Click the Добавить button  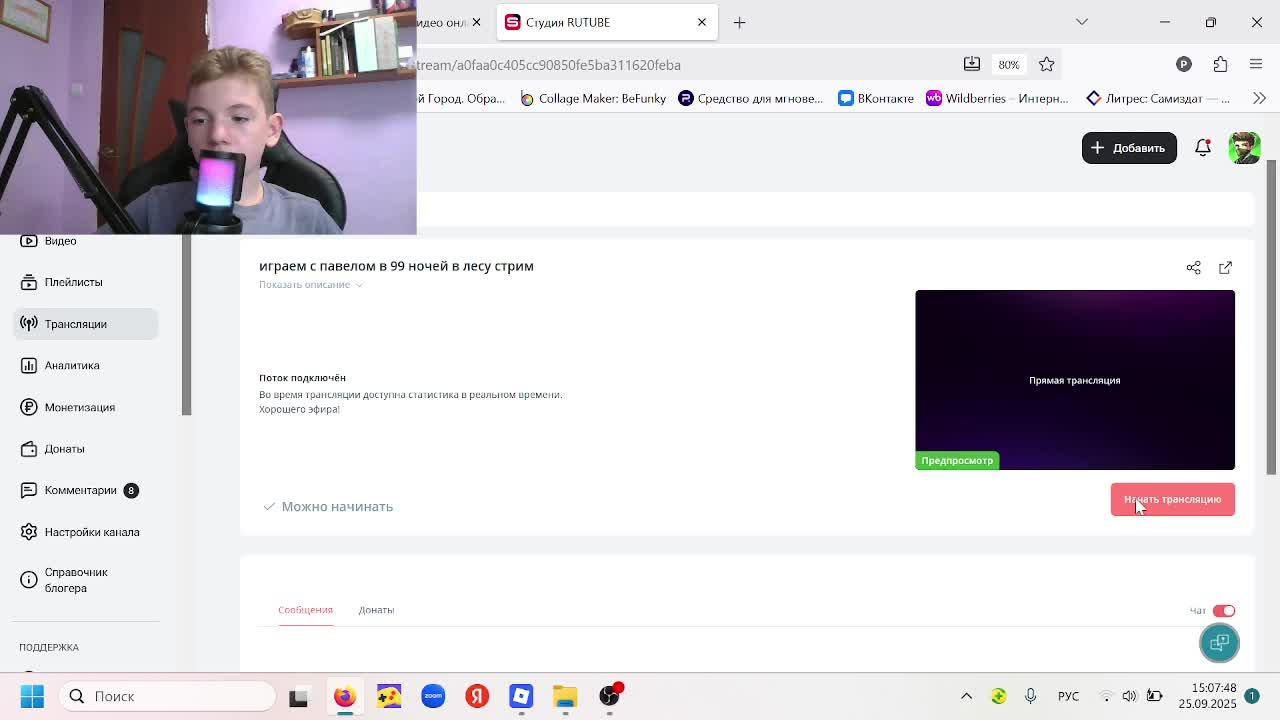pyautogui.click(x=1128, y=148)
